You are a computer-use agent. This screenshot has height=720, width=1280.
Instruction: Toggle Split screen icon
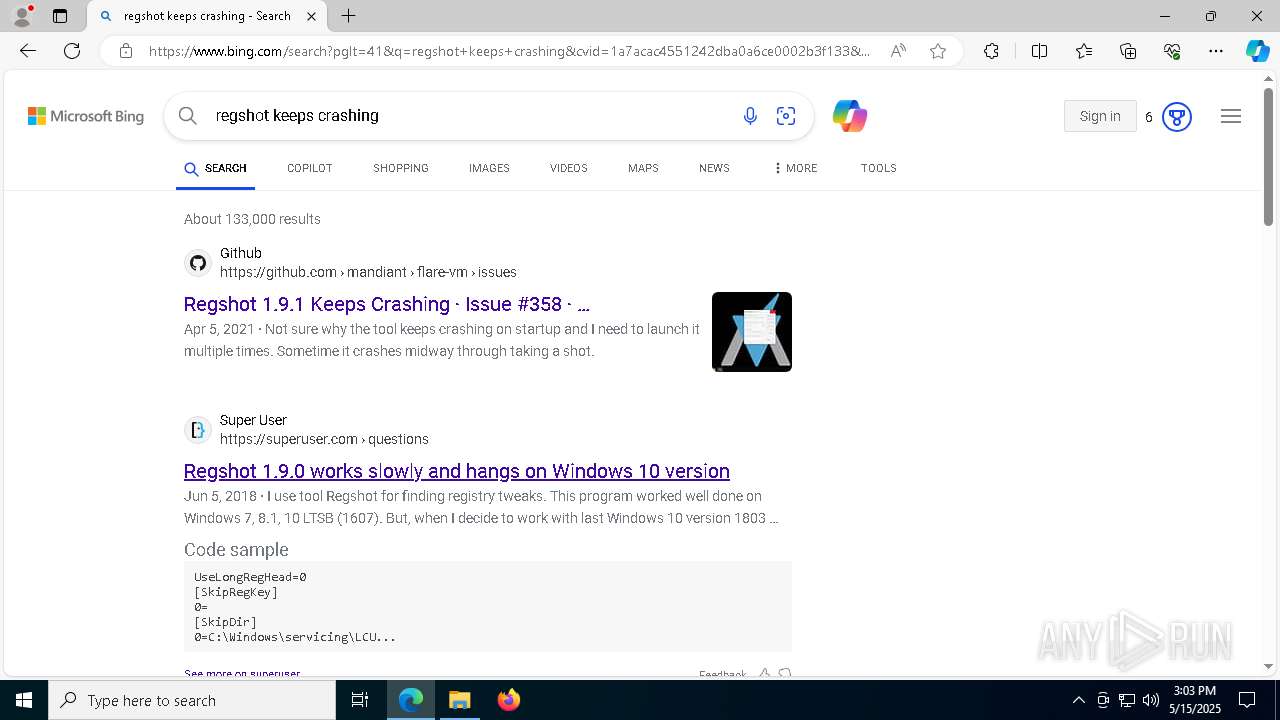click(1039, 51)
